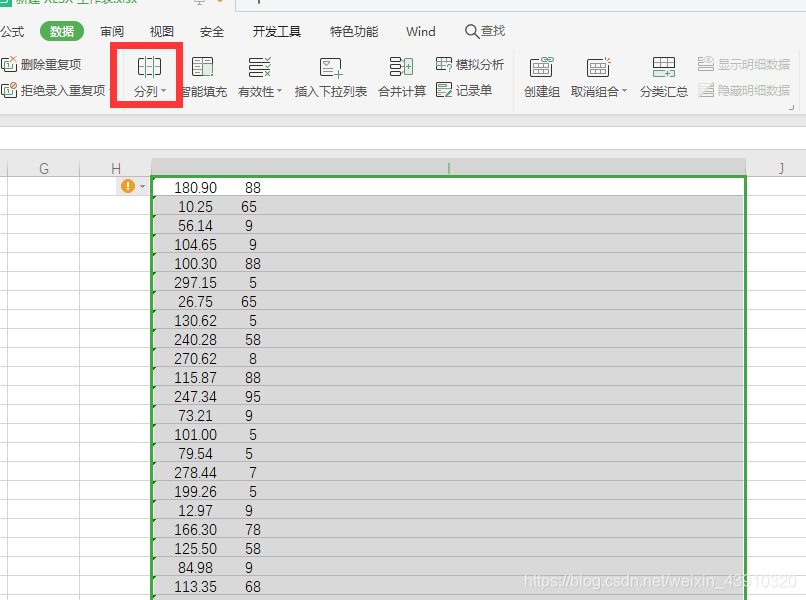The image size is (806, 600).
Task: Click the Validity (有效性) icon
Action: tap(260, 67)
